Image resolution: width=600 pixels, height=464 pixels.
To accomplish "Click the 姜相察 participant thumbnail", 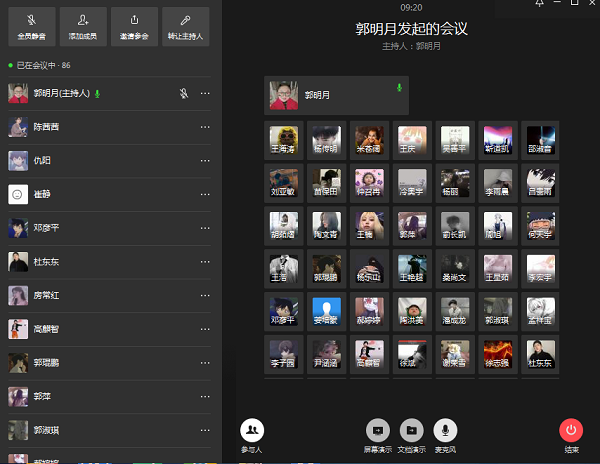I will point(326,310).
